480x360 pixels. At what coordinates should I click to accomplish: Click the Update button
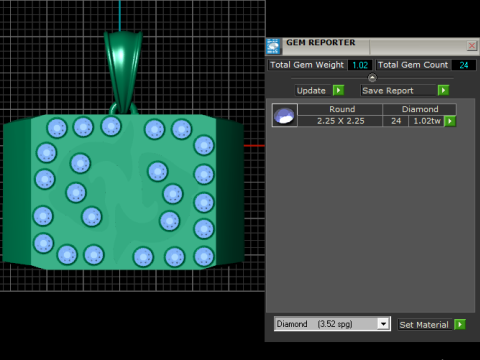[x=314, y=91]
